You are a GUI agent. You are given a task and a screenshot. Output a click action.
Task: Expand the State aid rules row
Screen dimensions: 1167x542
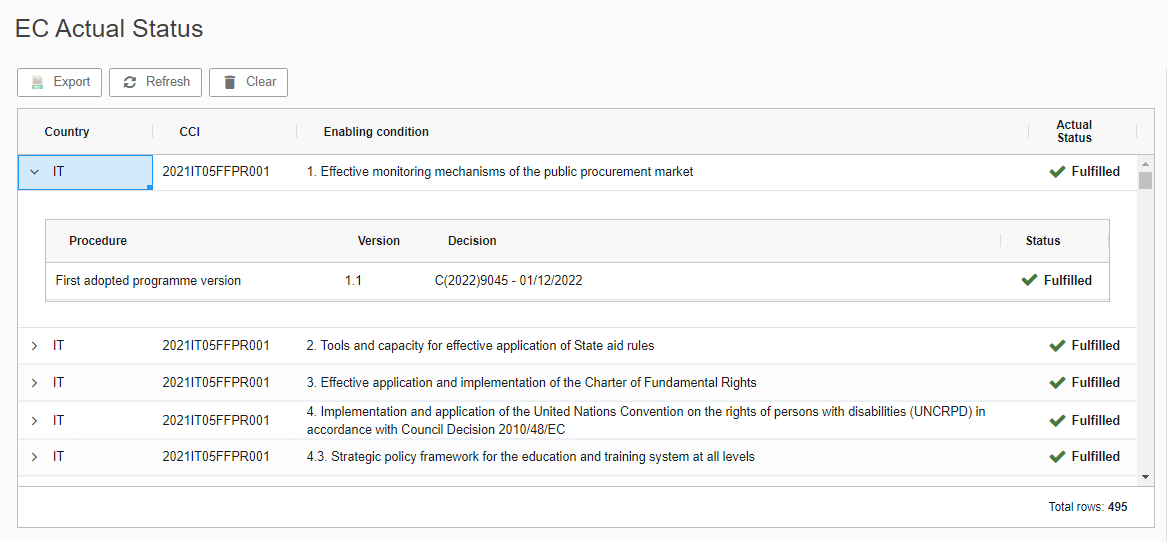pyautogui.click(x=34, y=346)
